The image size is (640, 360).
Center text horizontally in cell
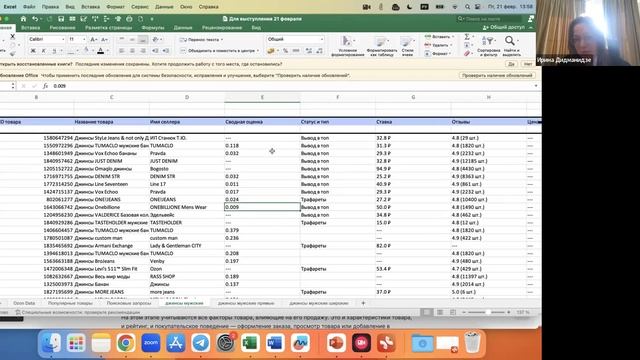[x=132, y=51]
